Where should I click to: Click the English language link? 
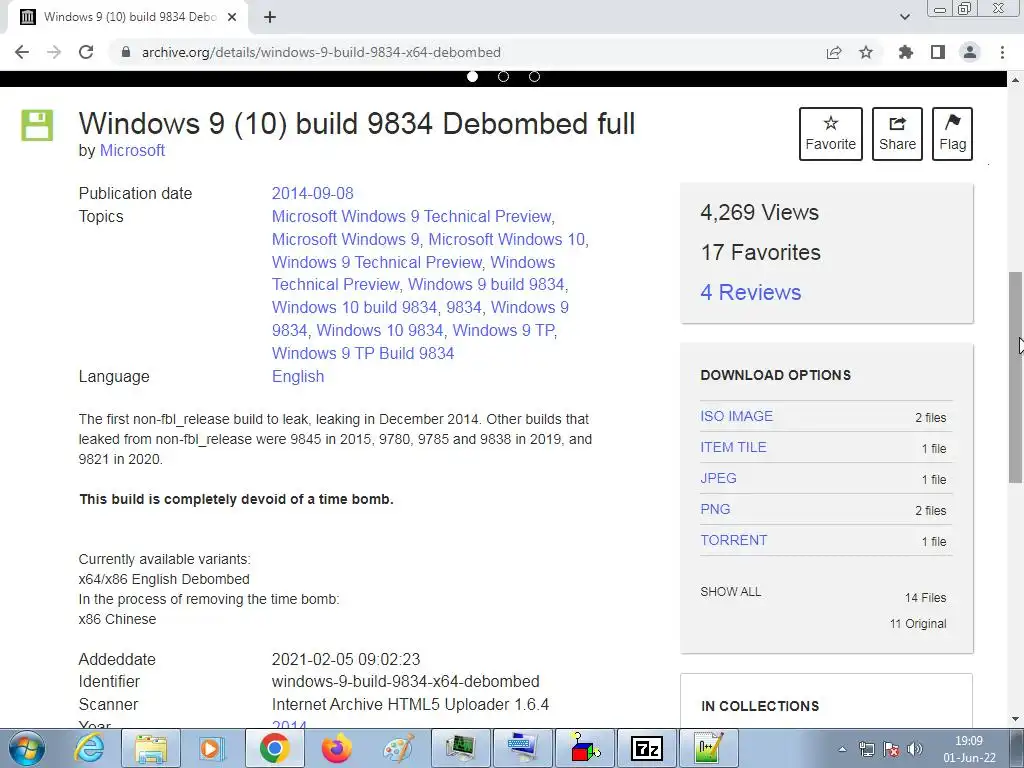[x=298, y=377]
